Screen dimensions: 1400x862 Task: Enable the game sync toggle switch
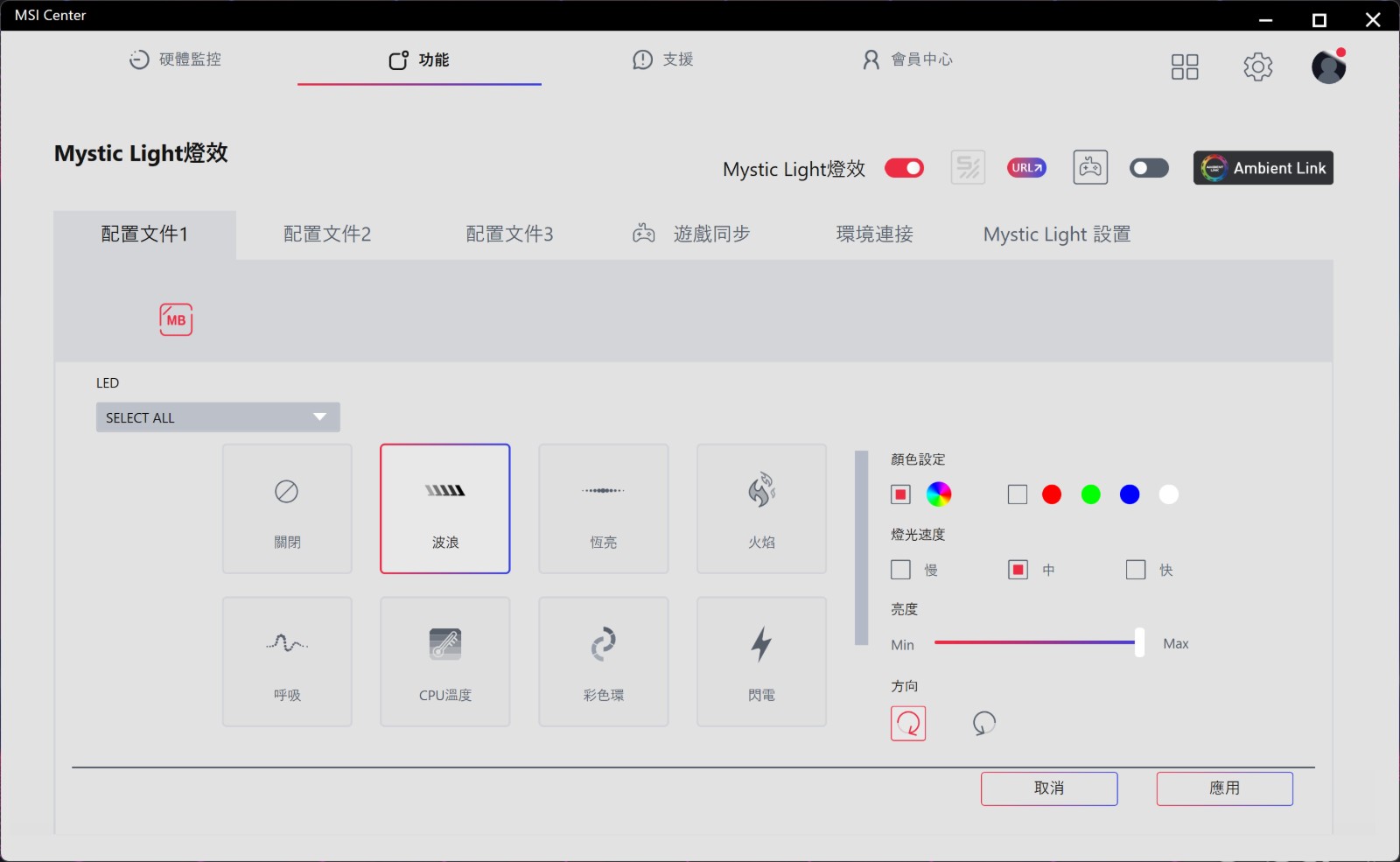click(x=1149, y=168)
